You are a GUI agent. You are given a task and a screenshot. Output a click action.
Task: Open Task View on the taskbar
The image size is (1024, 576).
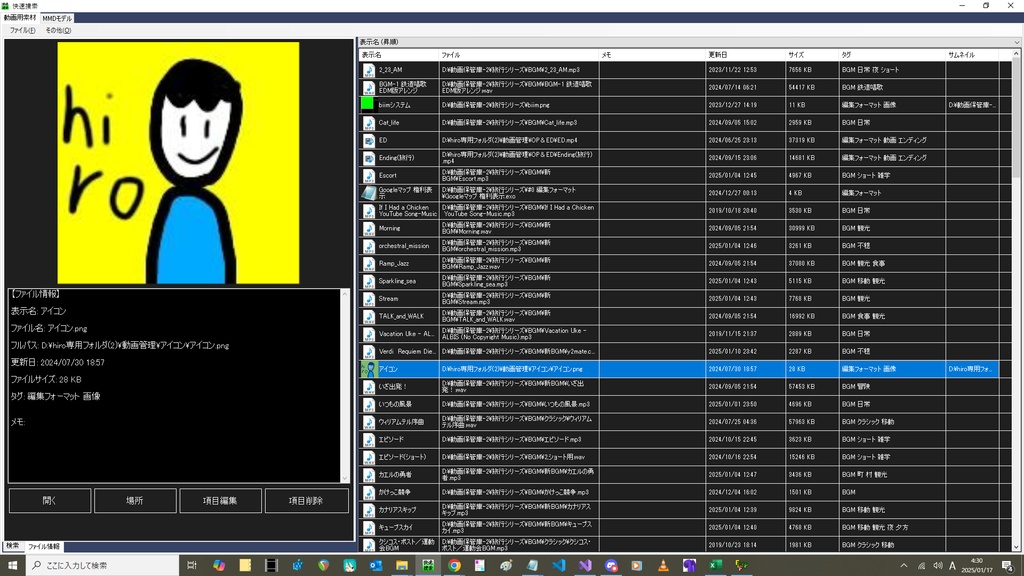point(191,566)
